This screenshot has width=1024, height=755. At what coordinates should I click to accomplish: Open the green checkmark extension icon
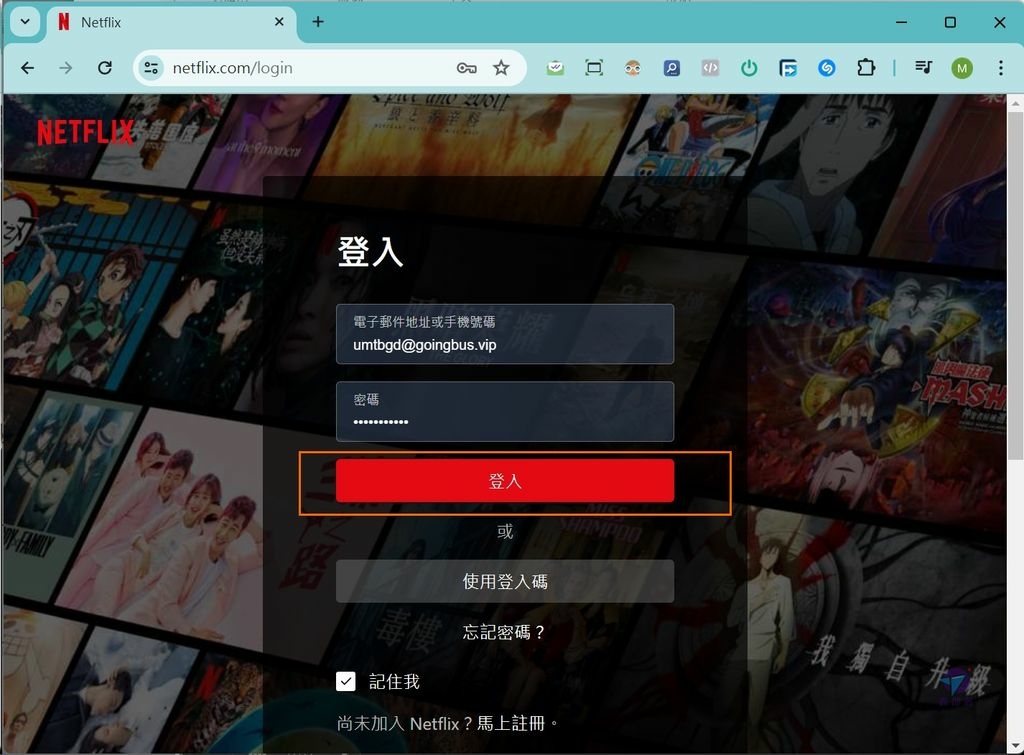(555, 68)
